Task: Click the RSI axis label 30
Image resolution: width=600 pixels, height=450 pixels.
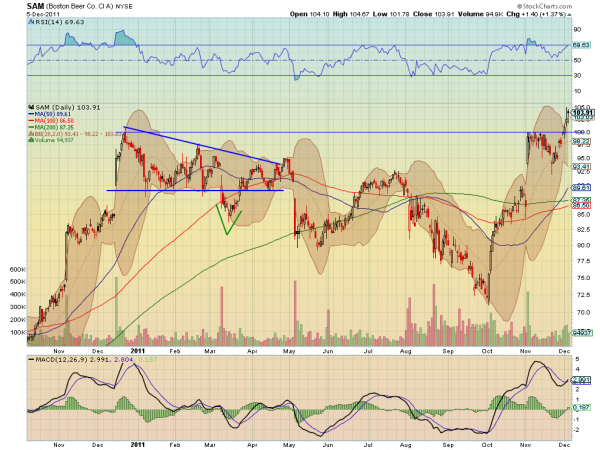Action: [577, 75]
